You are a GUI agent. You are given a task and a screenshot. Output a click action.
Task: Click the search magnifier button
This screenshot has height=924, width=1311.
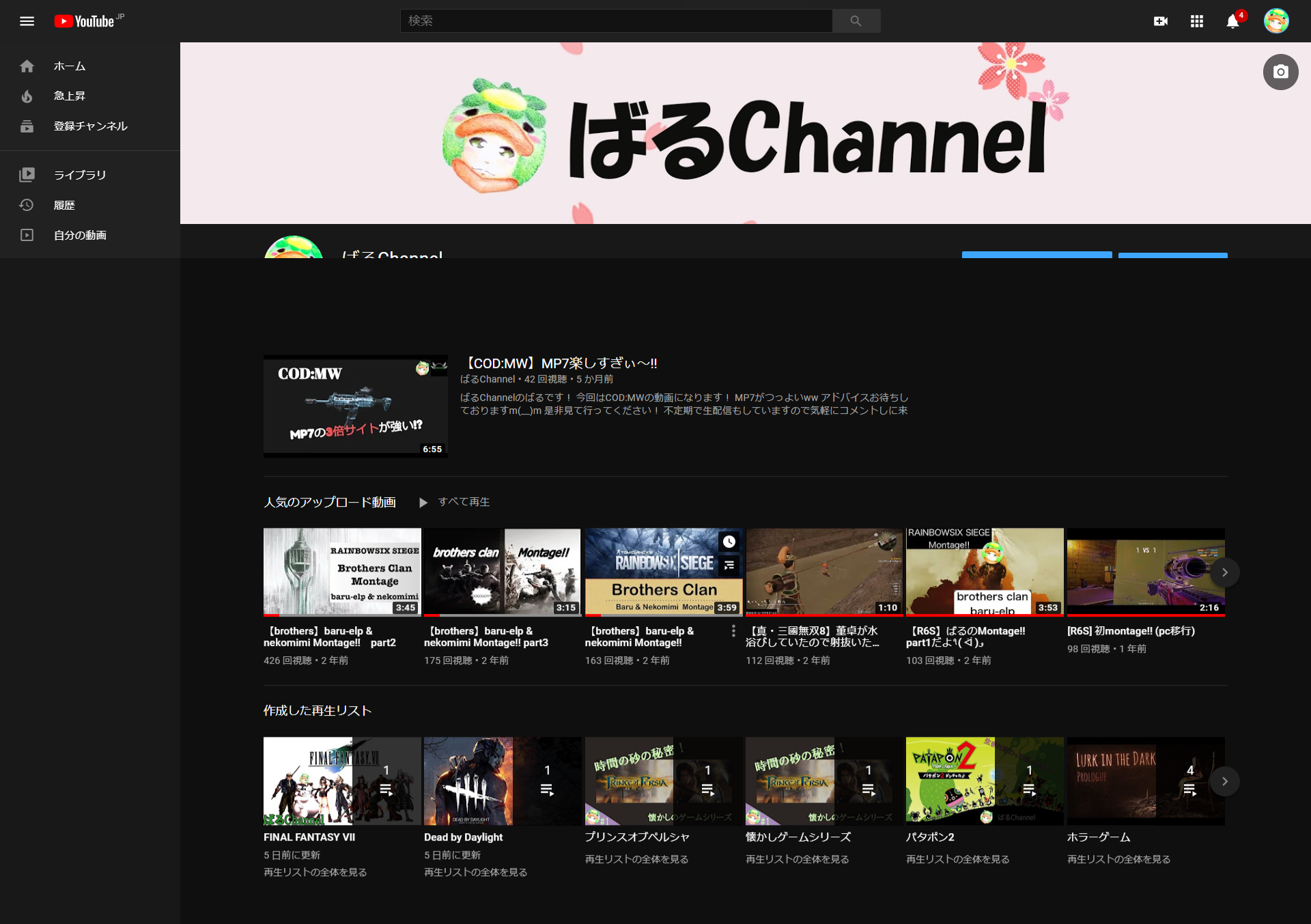pyautogui.click(x=856, y=21)
